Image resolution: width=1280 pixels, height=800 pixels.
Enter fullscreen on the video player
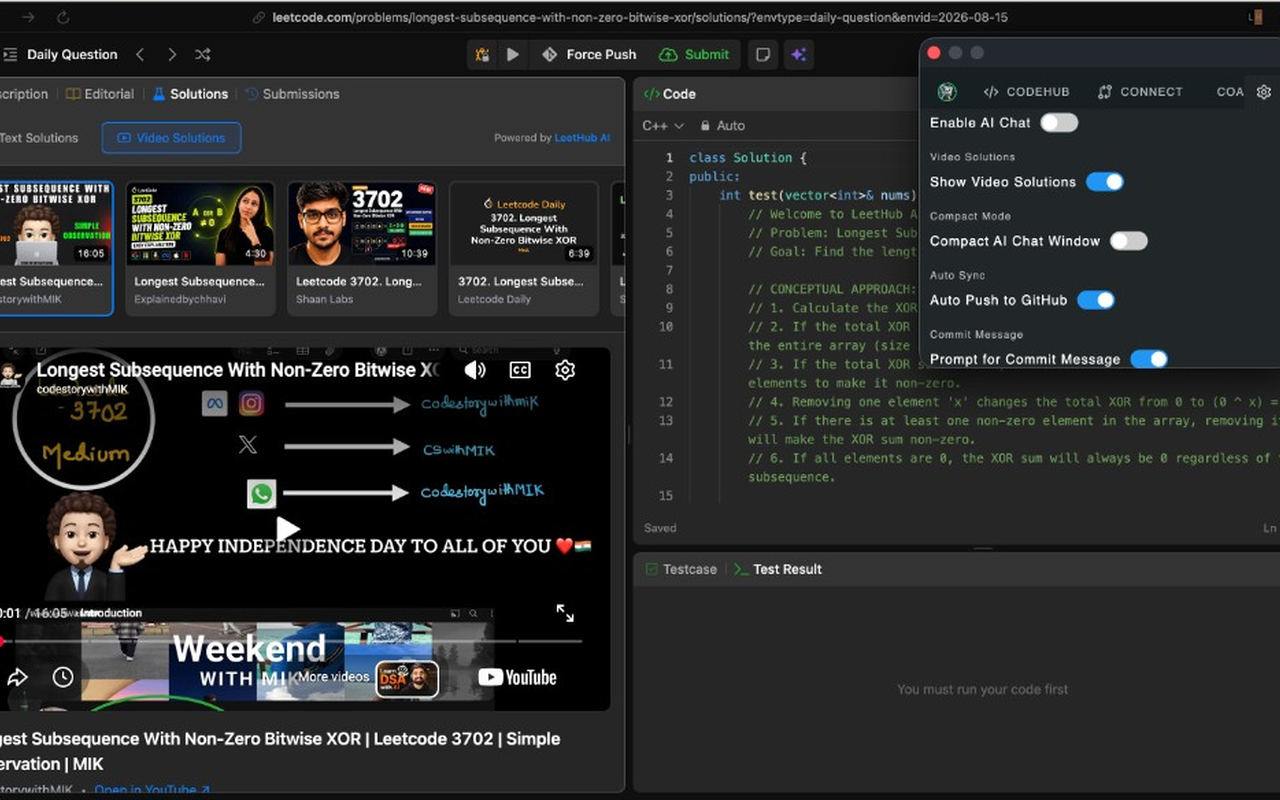[565, 613]
